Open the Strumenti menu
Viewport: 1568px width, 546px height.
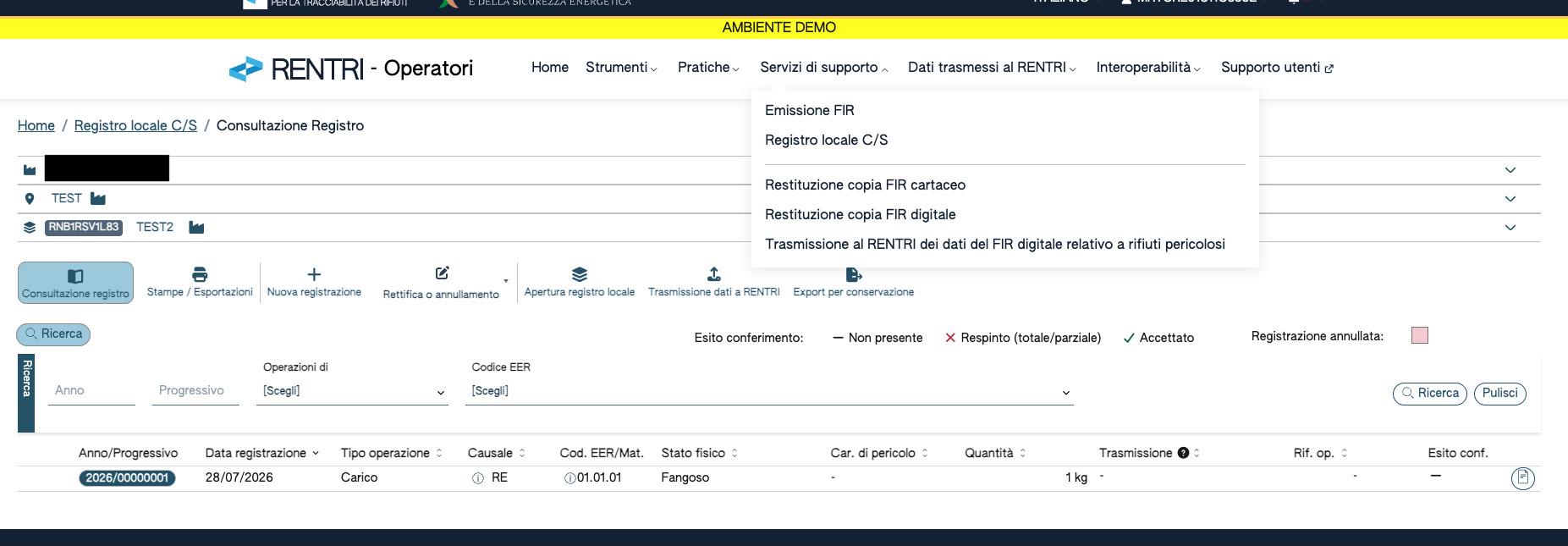tap(621, 68)
